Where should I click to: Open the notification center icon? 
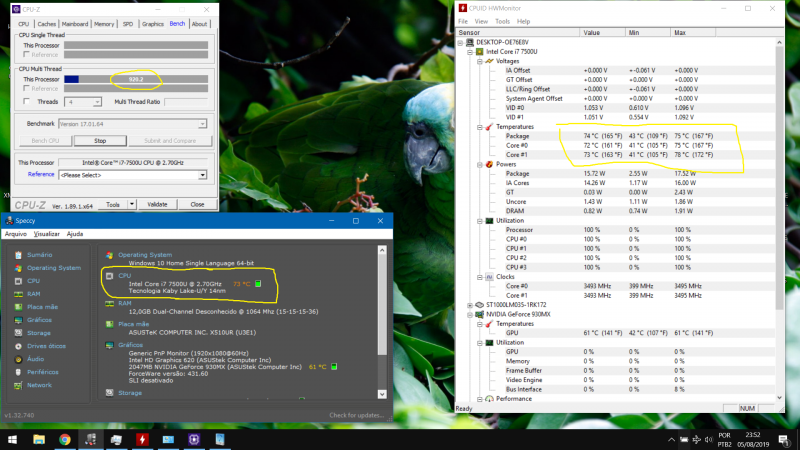784,439
